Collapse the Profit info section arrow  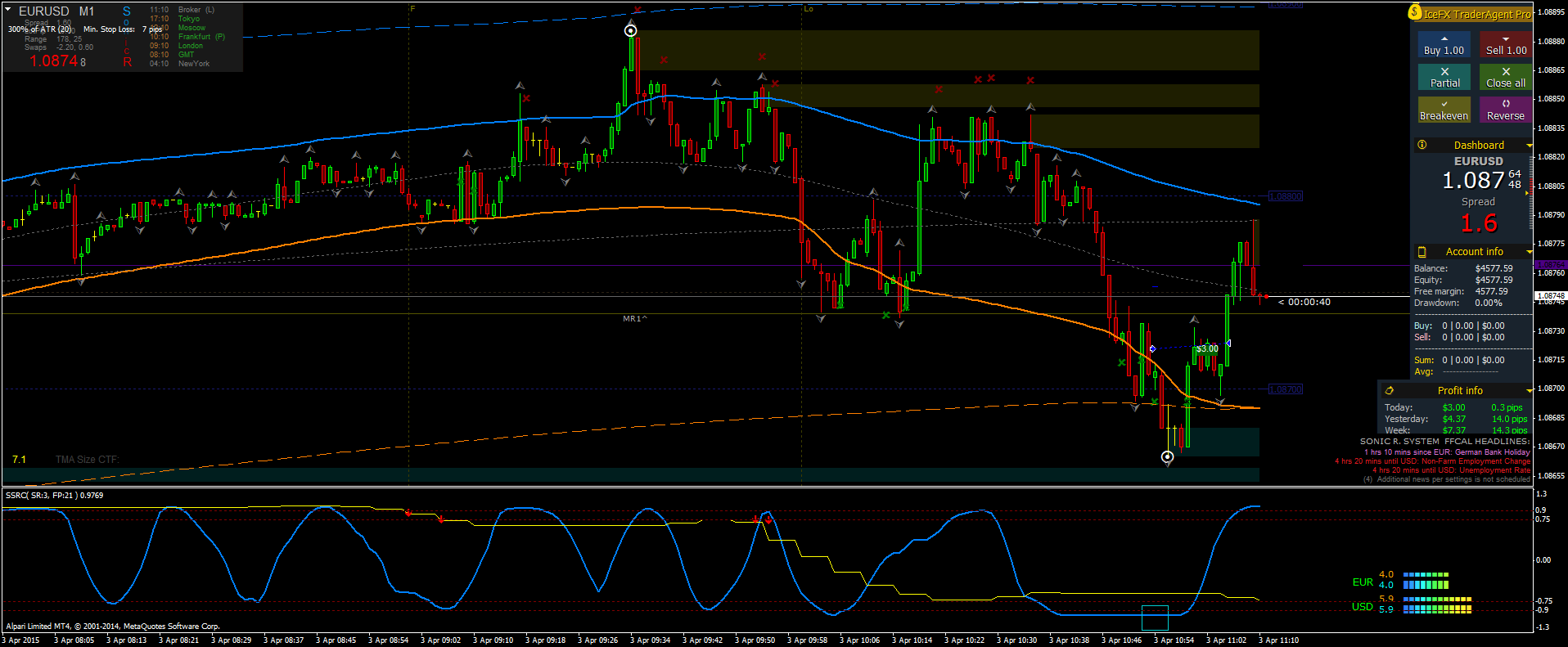pos(1529,391)
